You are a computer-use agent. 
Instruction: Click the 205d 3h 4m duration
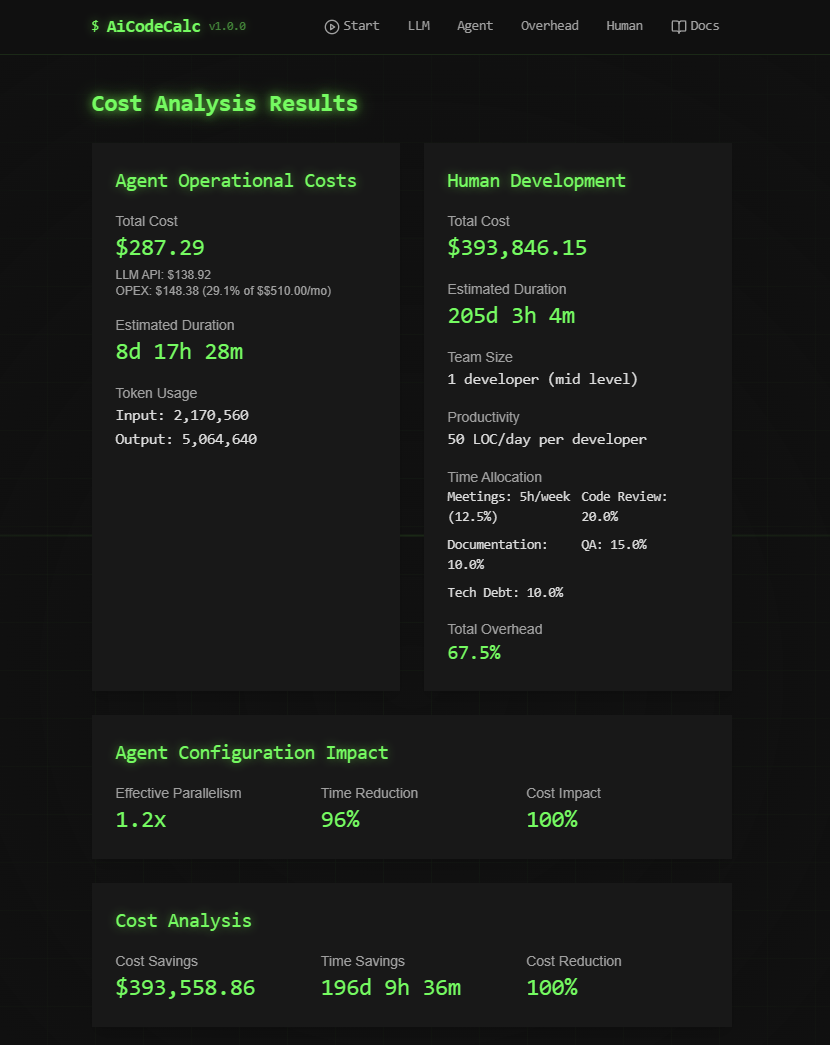pyautogui.click(x=511, y=315)
